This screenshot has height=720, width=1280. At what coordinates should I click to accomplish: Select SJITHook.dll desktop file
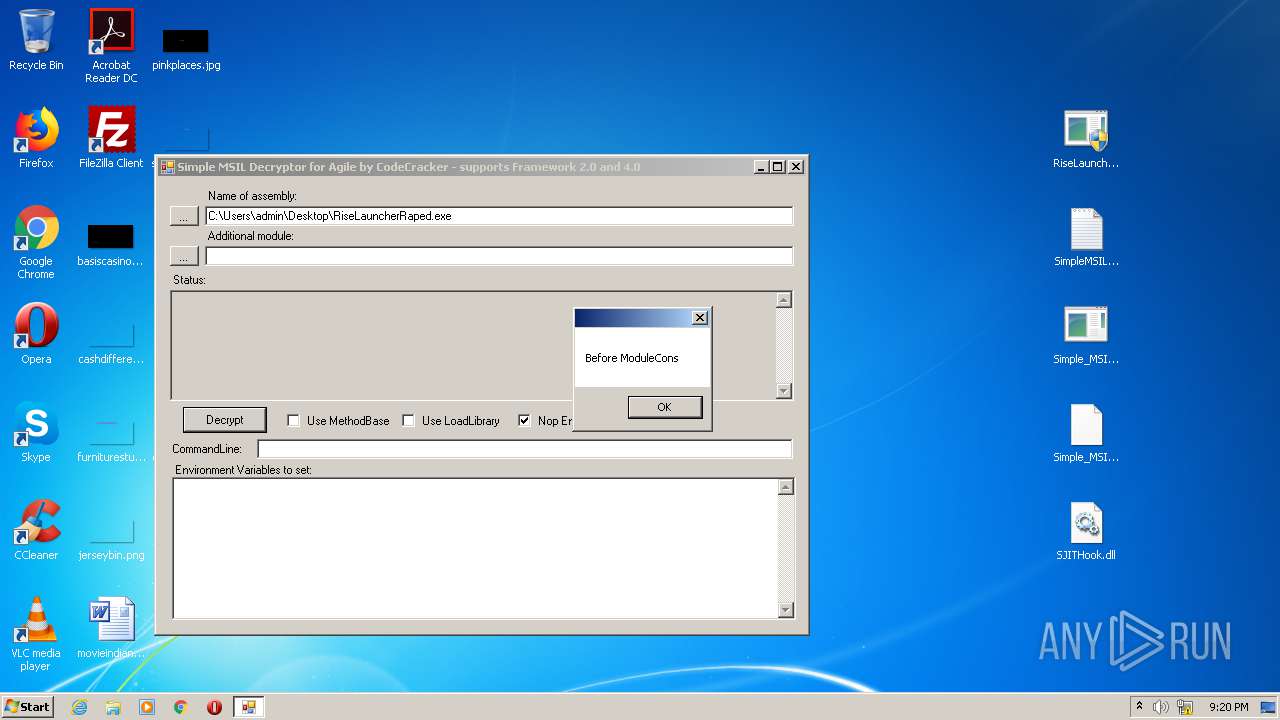pos(1086,530)
